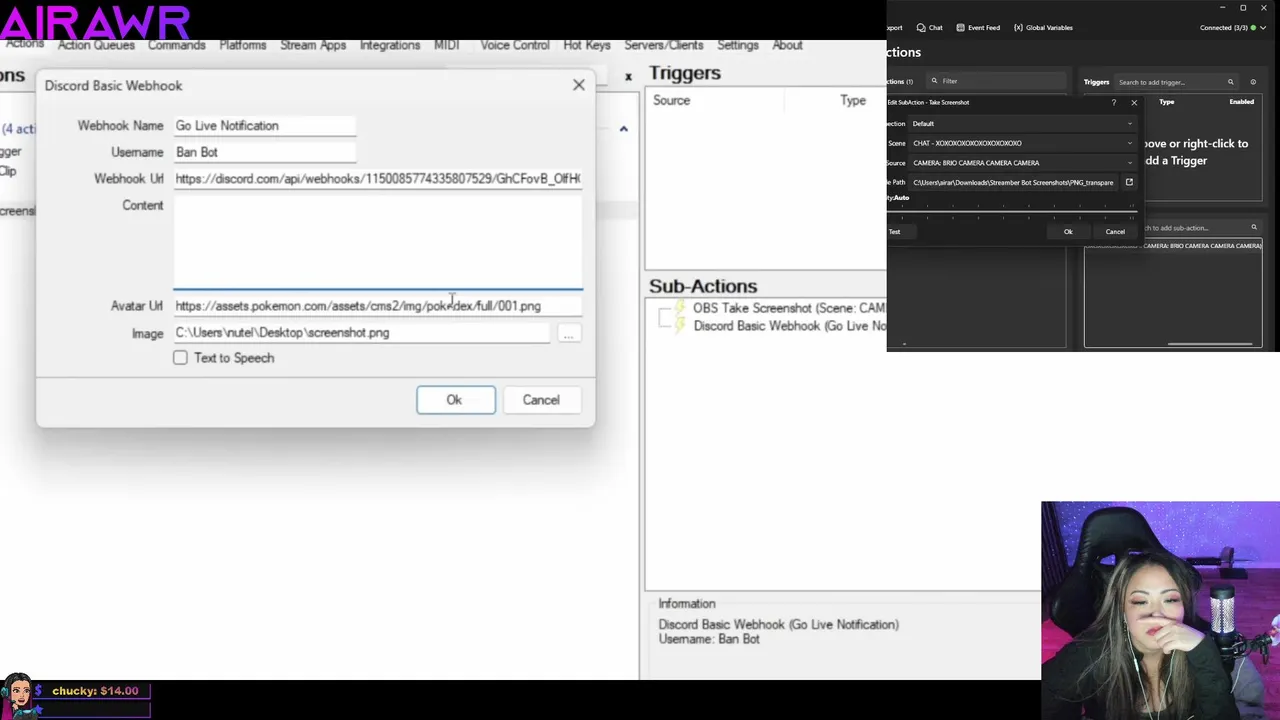Cancel the Discord Basic Webhook dialog
The image size is (1280, 720).
541,400
